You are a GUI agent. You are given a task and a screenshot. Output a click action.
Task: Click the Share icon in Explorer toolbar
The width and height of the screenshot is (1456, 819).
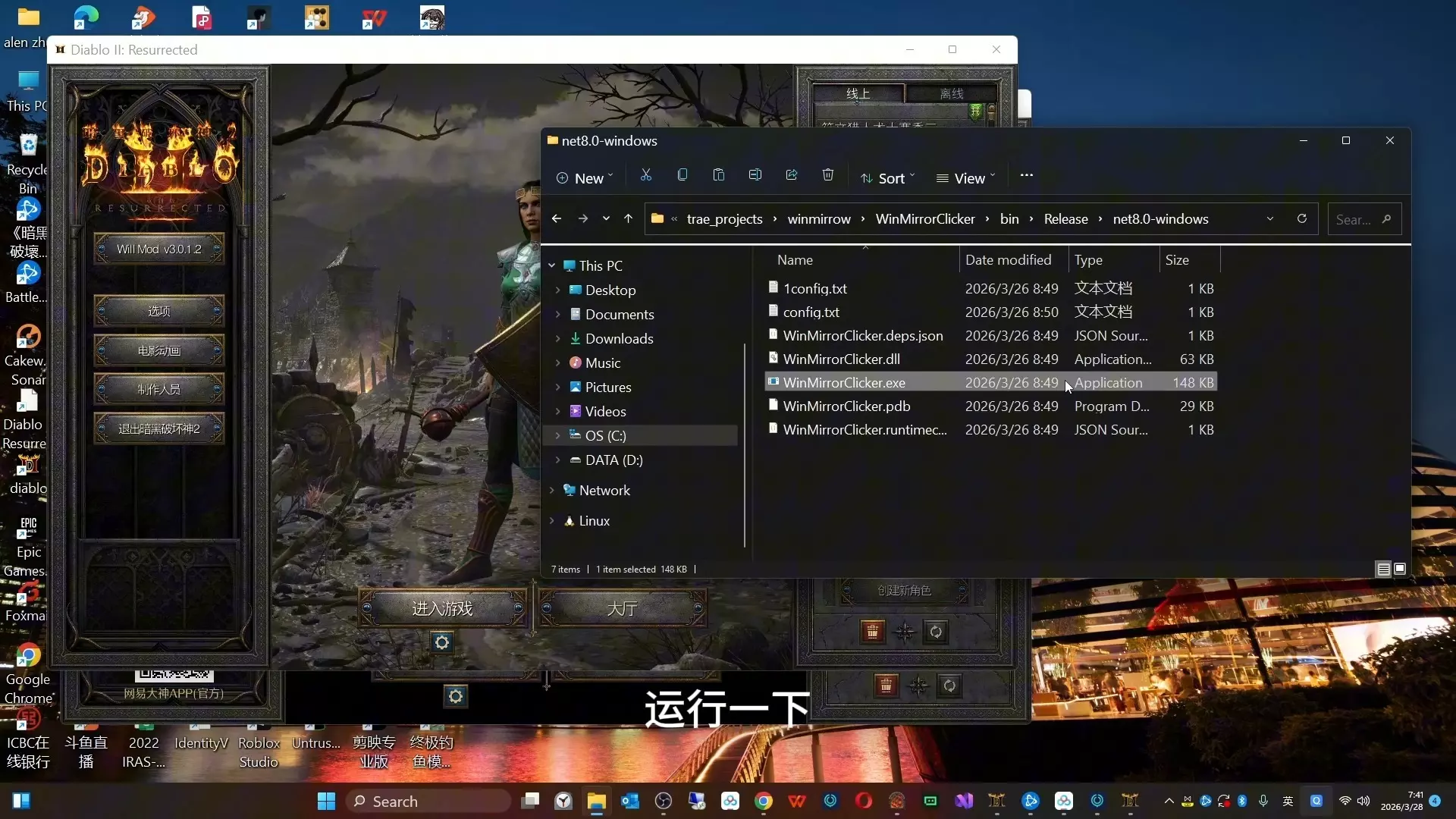tap(792, 176)
